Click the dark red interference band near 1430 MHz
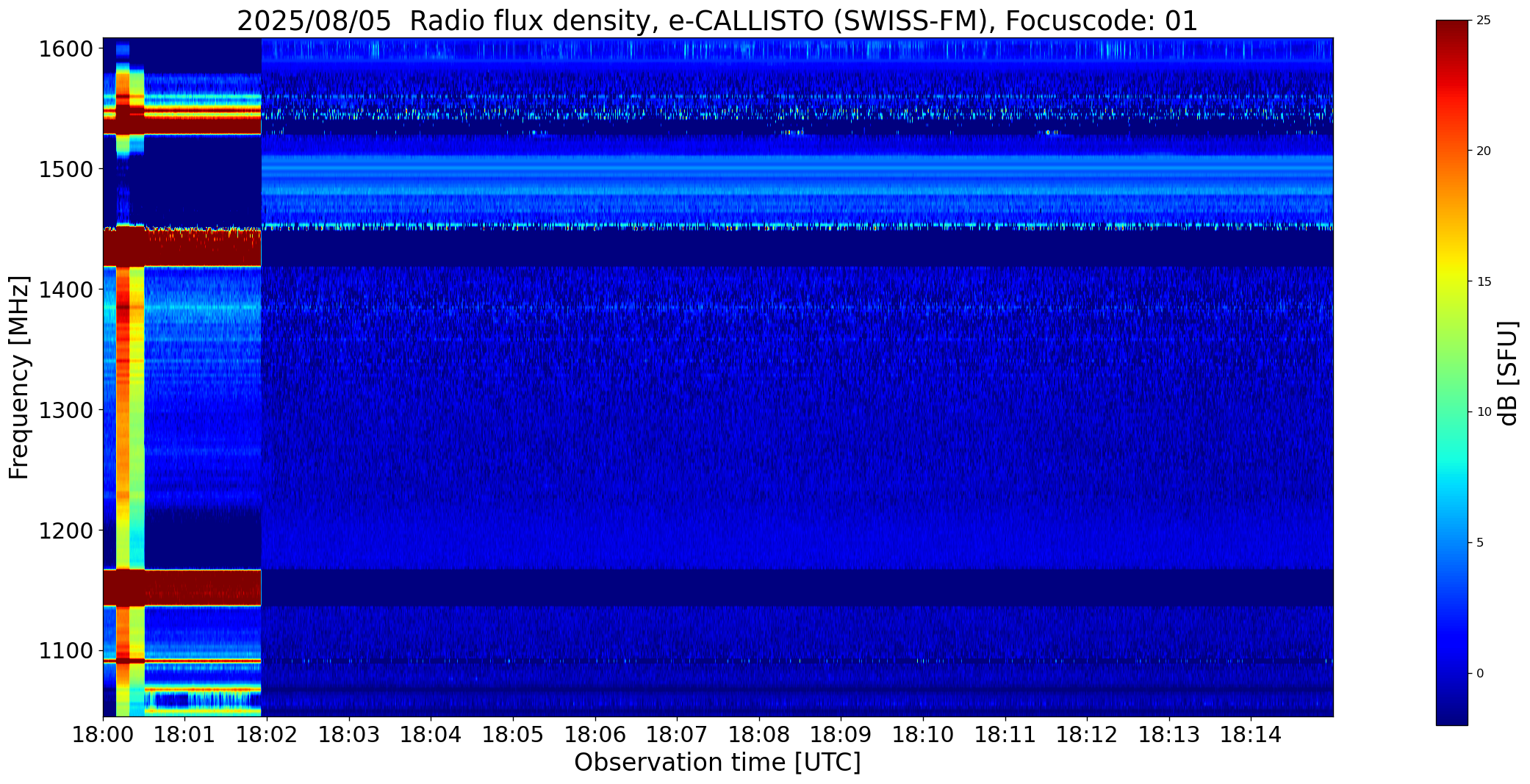Screen dimensions: 1530x784 (x=182, y=248)
